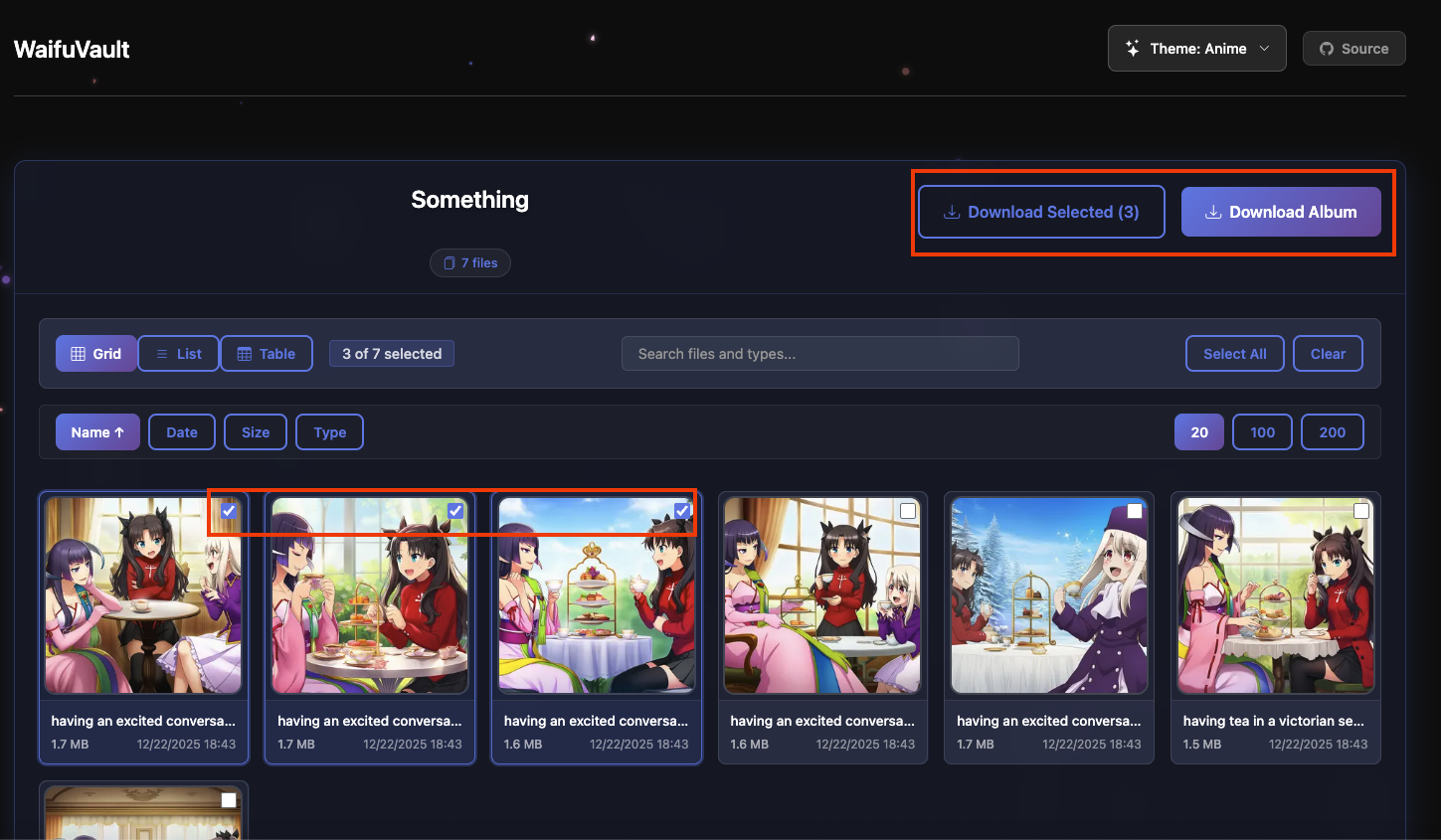Open the second image card thumbnail
This screenshot has height=840, width=1441.
370,595
